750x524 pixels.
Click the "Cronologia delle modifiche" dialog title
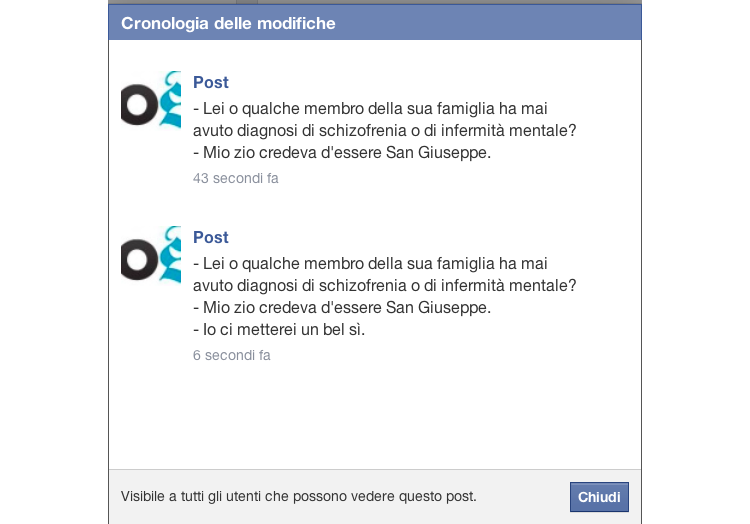(x=228, y=22)
